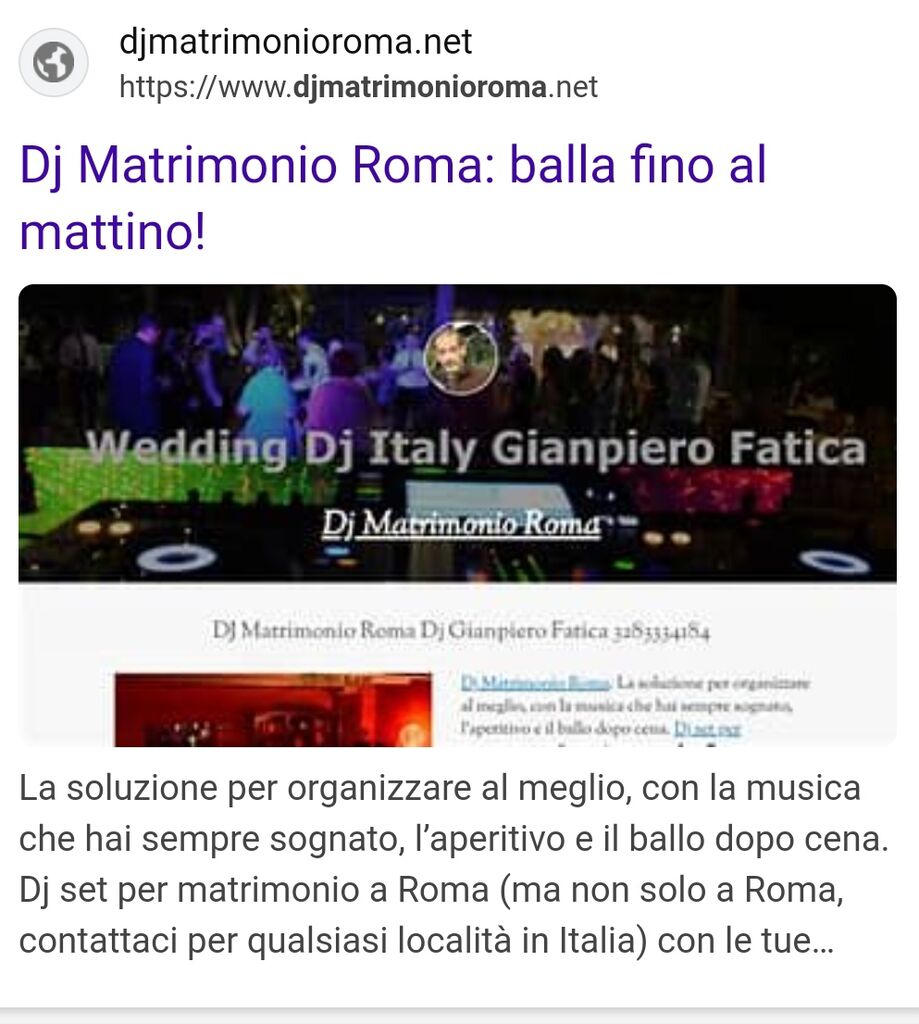Click the globe favicon icon
The height and width of the screenshot is (1024, 919).
tap(54, 63)
